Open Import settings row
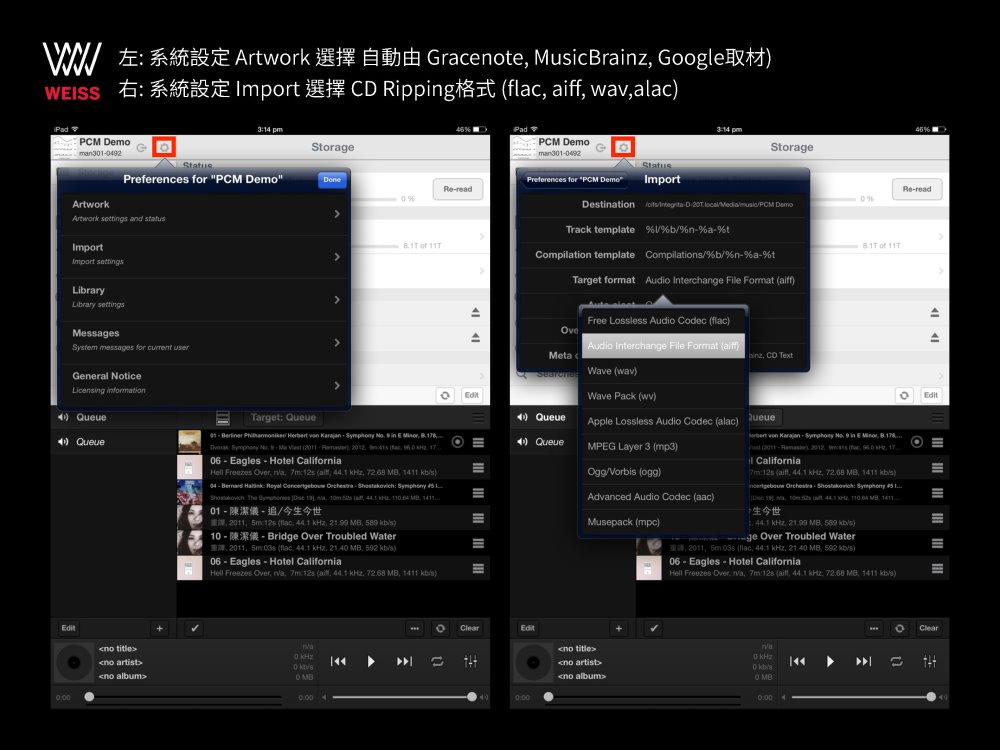The image size is (1000, 750). point(203,256)
